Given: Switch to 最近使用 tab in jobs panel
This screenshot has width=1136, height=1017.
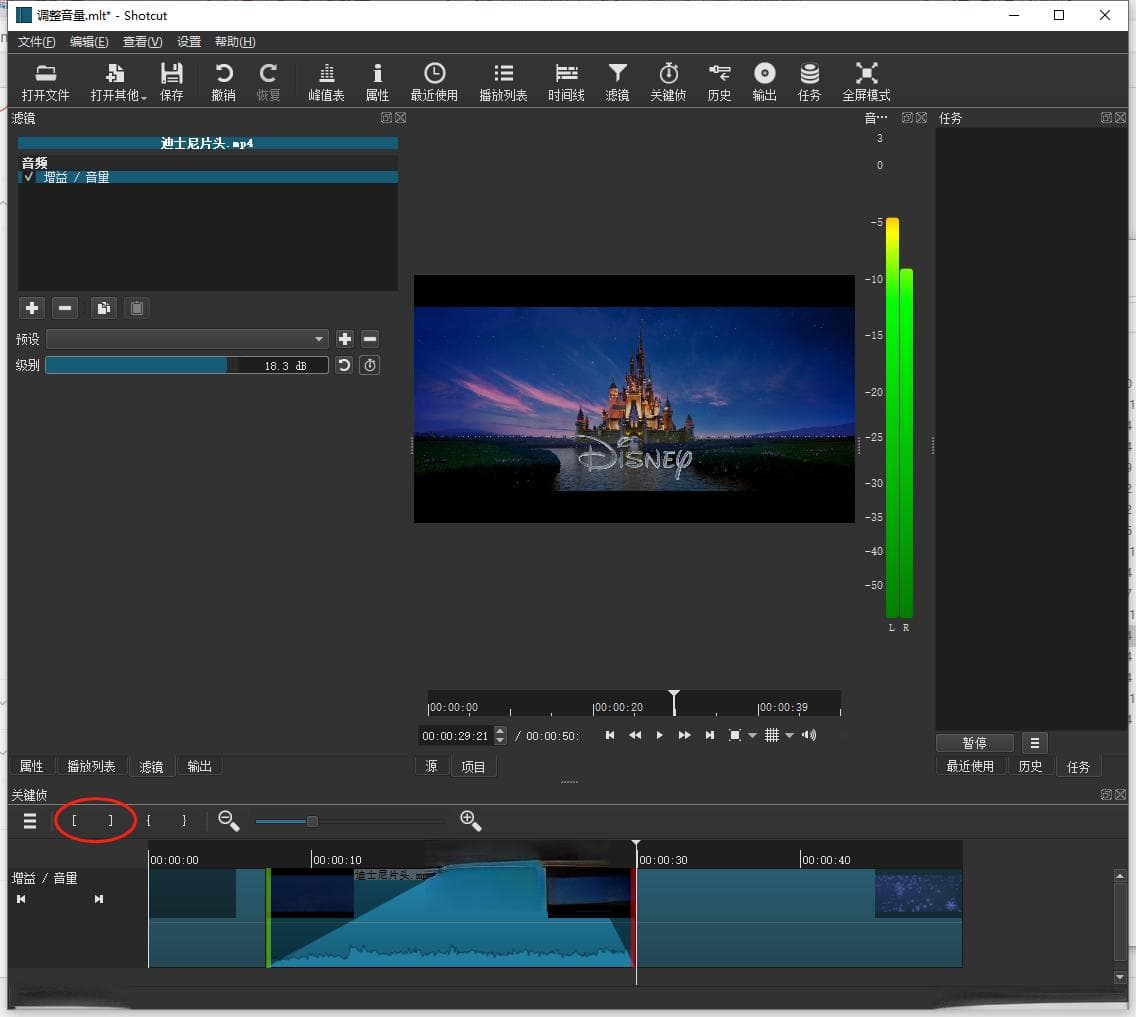Looking at the screenshot, I should click(x=970, y=766).
